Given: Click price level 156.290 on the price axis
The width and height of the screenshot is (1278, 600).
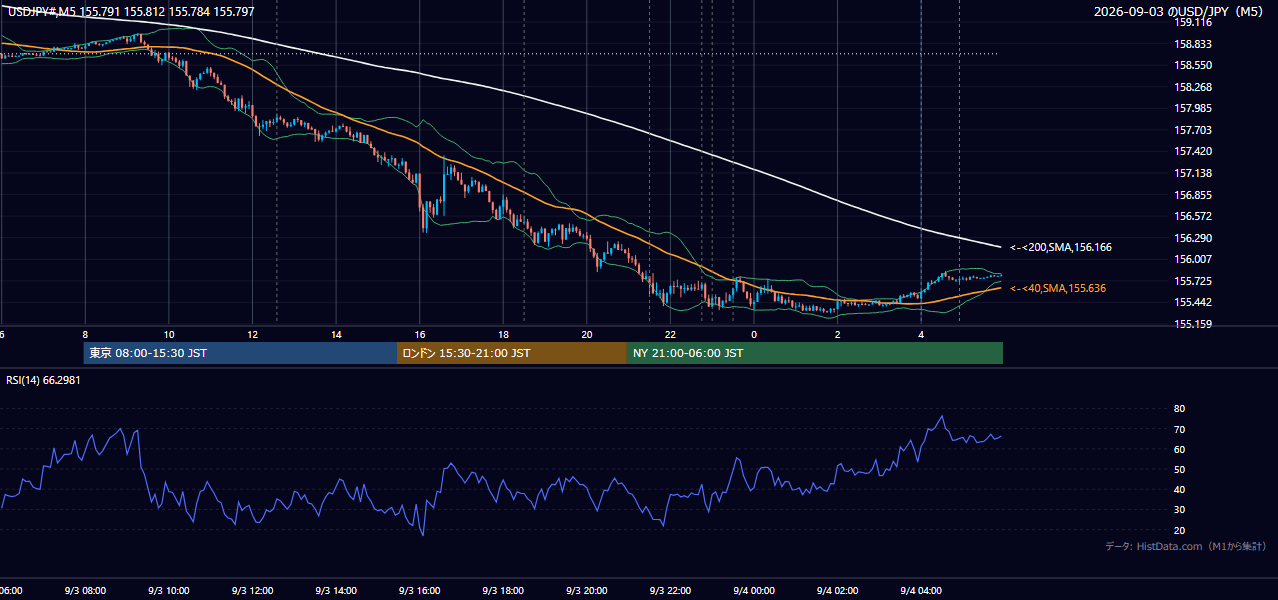Looking at the screenshot, I should point(1192,238).
